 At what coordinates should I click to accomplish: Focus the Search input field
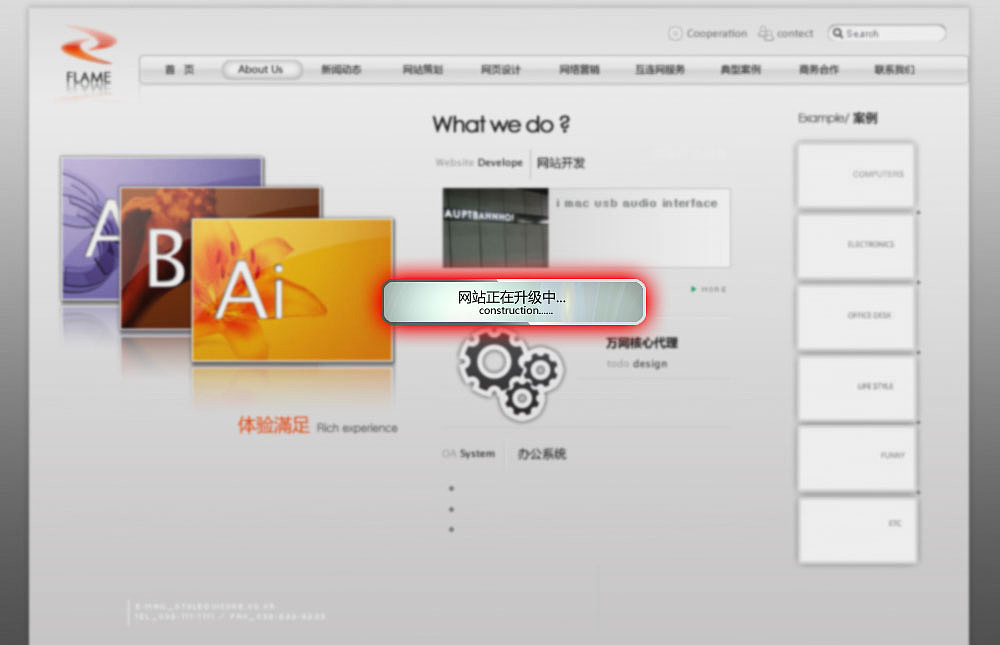click(886, 33)
